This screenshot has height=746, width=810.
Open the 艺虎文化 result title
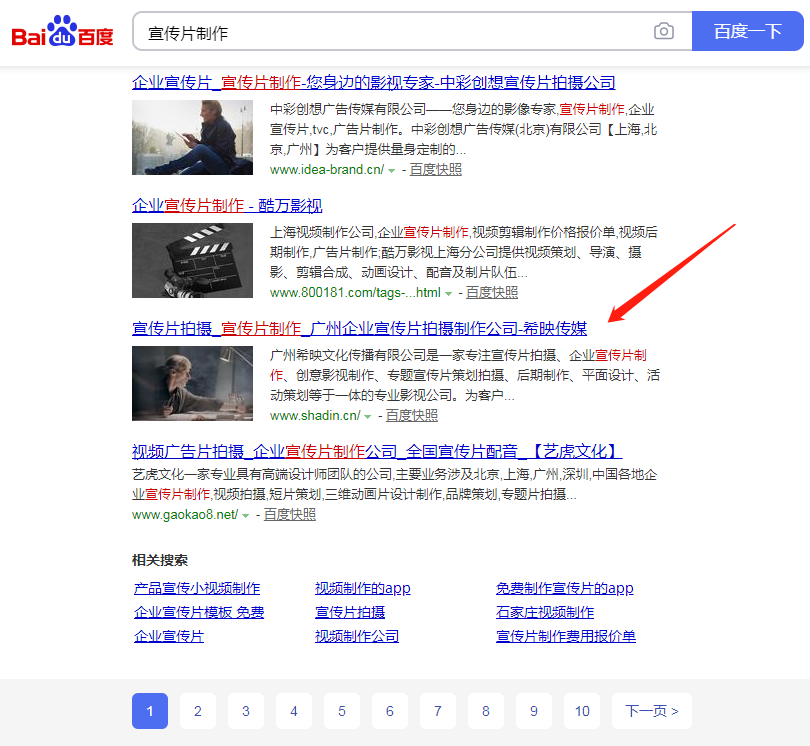(x=377, y=451)
